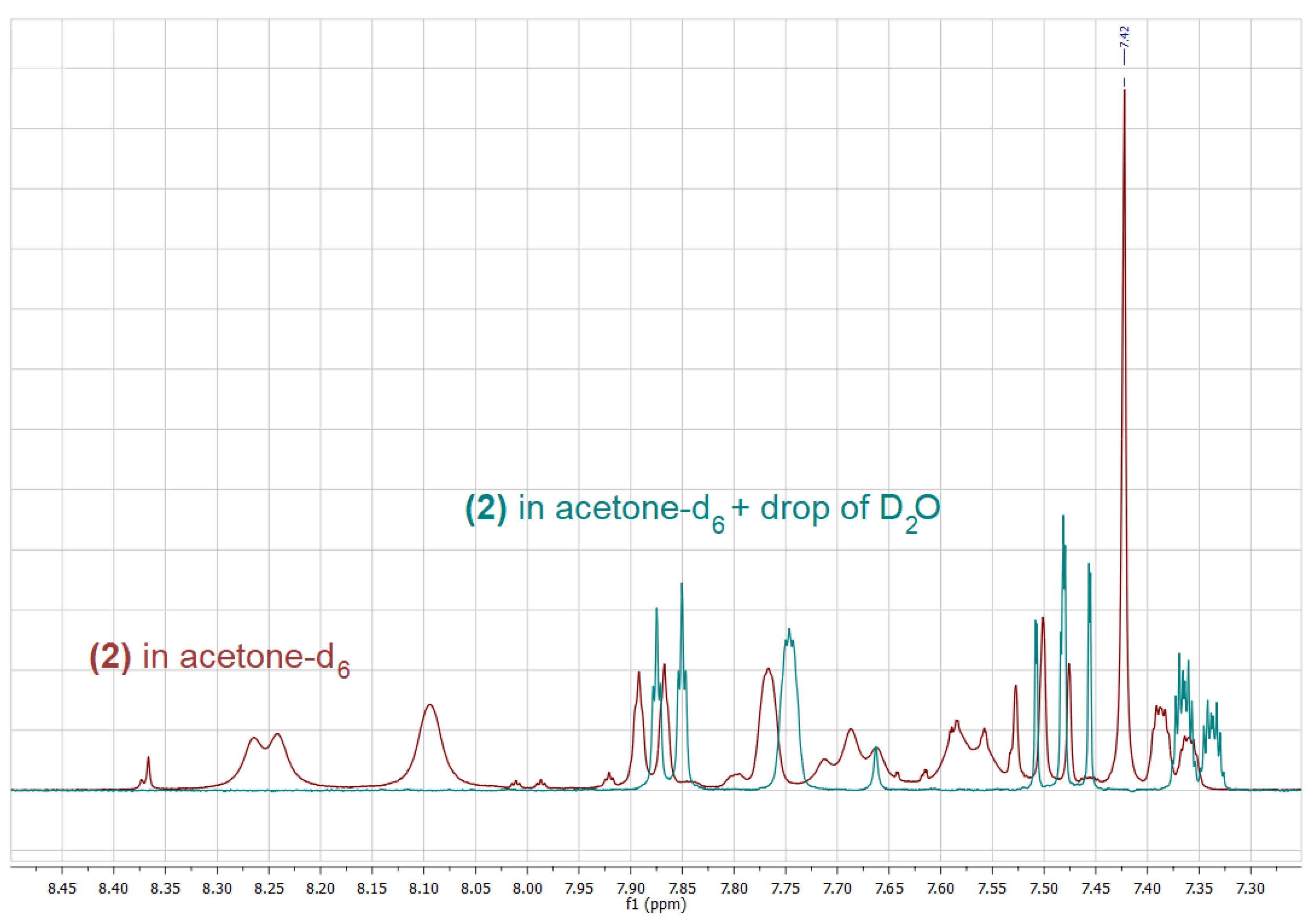Select the red '(2) in acetone-d6' text label

(x=219, y=658)
